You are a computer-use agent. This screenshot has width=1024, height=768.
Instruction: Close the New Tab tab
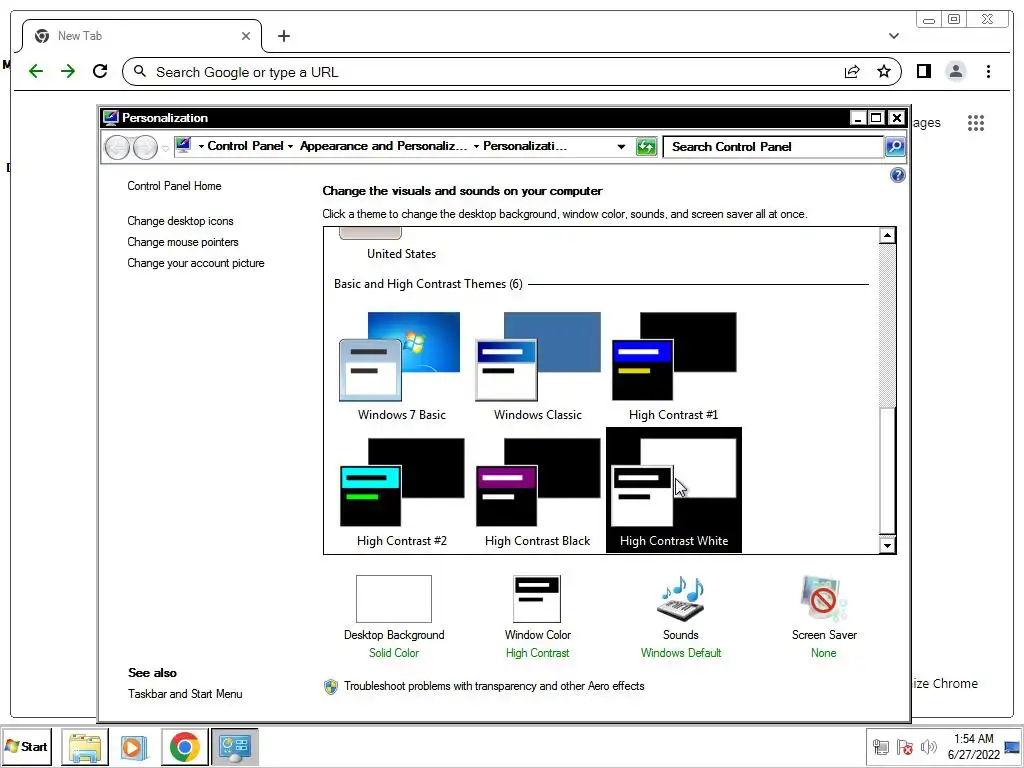[246, 36]
